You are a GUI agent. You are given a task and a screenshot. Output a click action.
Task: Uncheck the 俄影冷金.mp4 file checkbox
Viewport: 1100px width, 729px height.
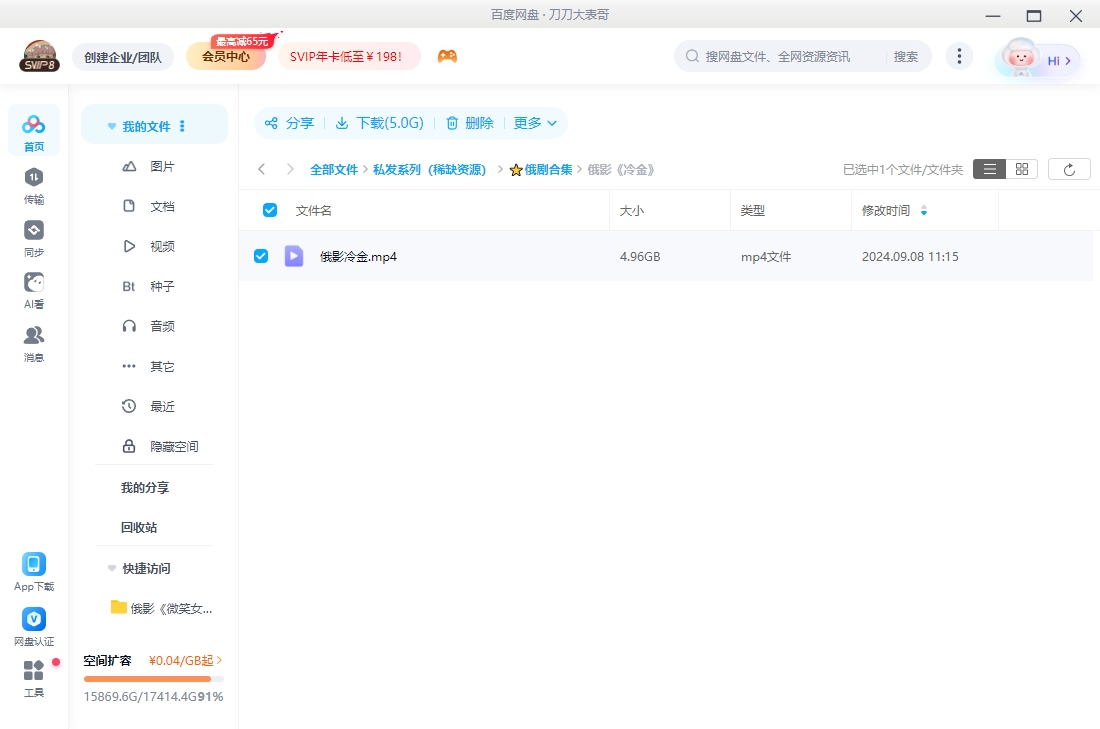pos(261,255)
